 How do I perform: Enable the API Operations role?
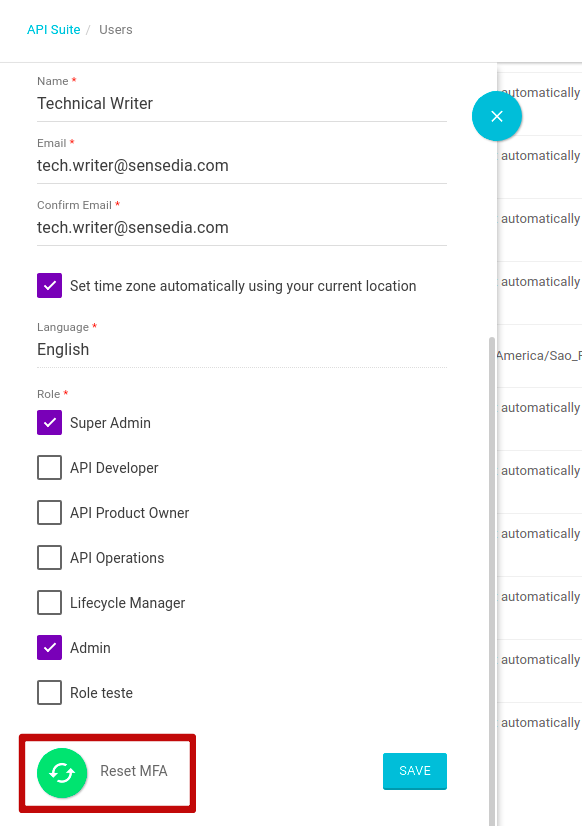(x=49, y=557)
